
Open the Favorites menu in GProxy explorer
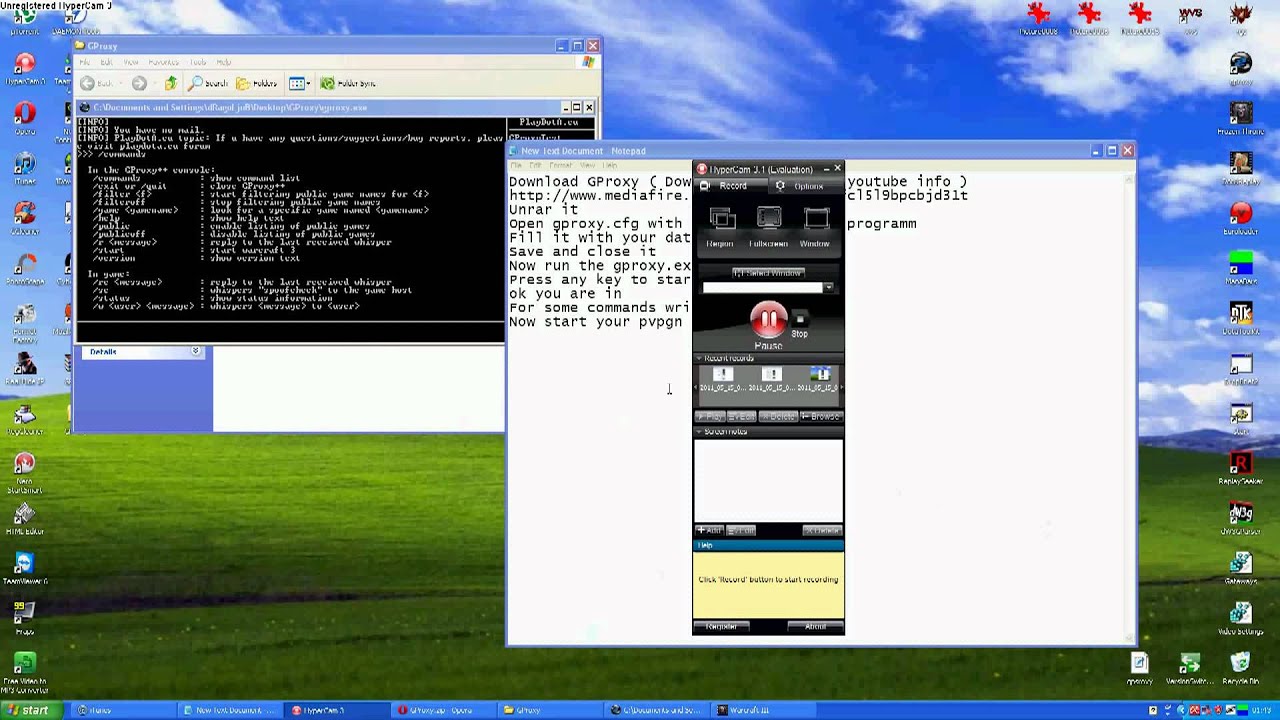click(163, 63)
